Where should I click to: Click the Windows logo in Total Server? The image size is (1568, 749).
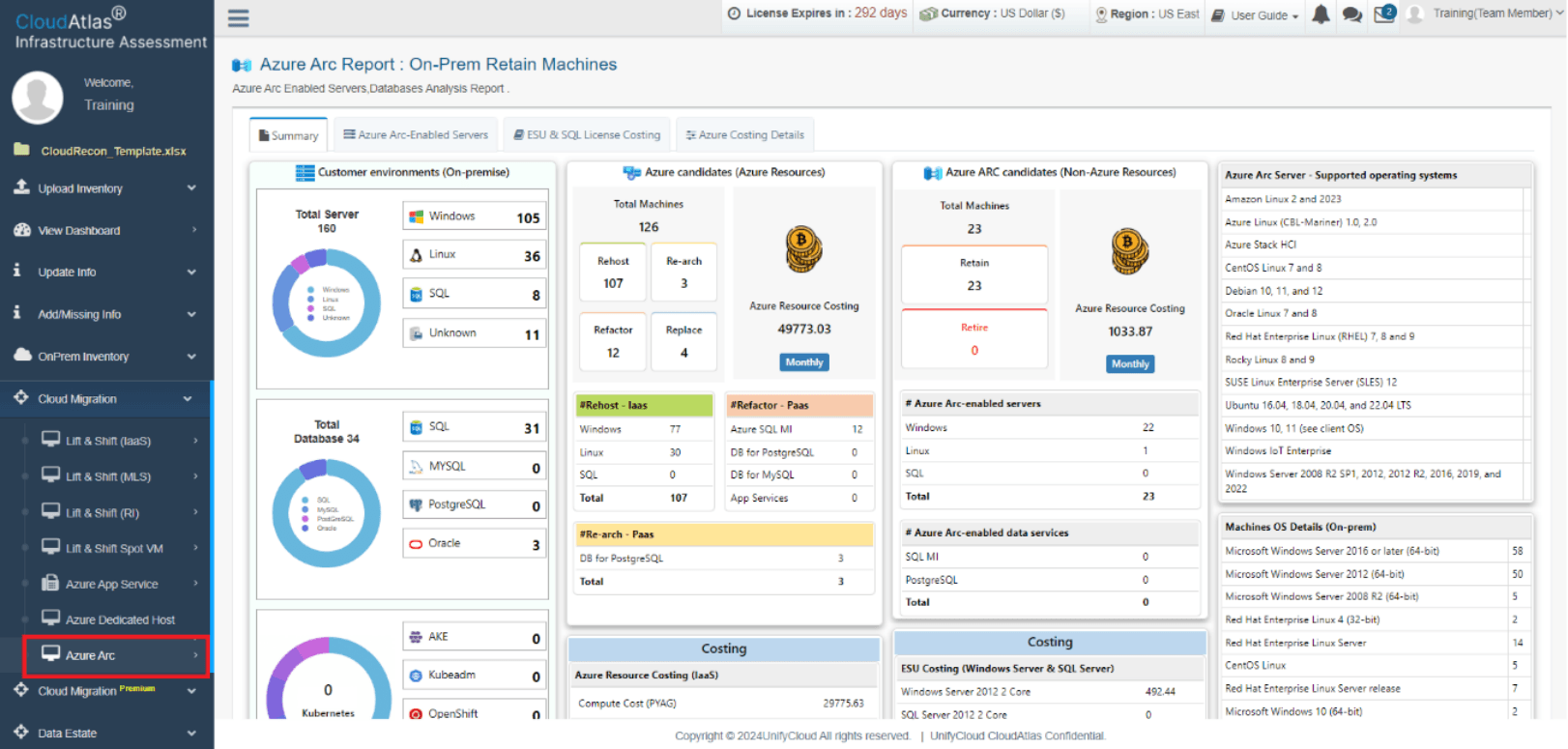tap(416, 217)
